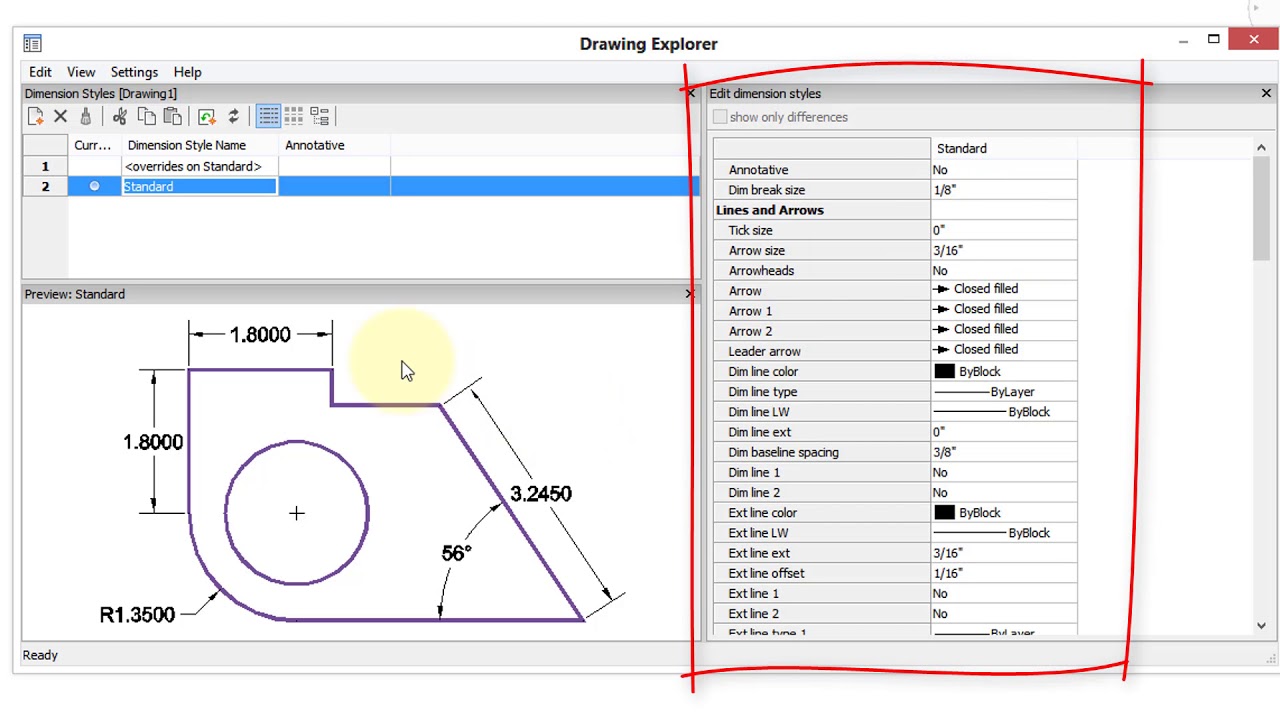Screen dimensions: 1280x720
Task: Toggle the Dim line 1 value
Action: pos(1004,472)
